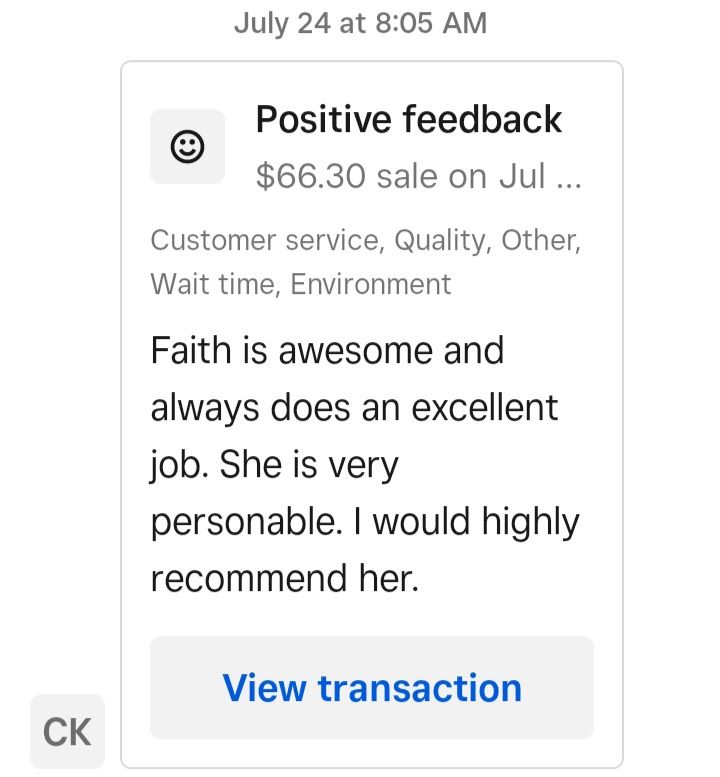Select the Environment category tag

click(x=371, y=284)
